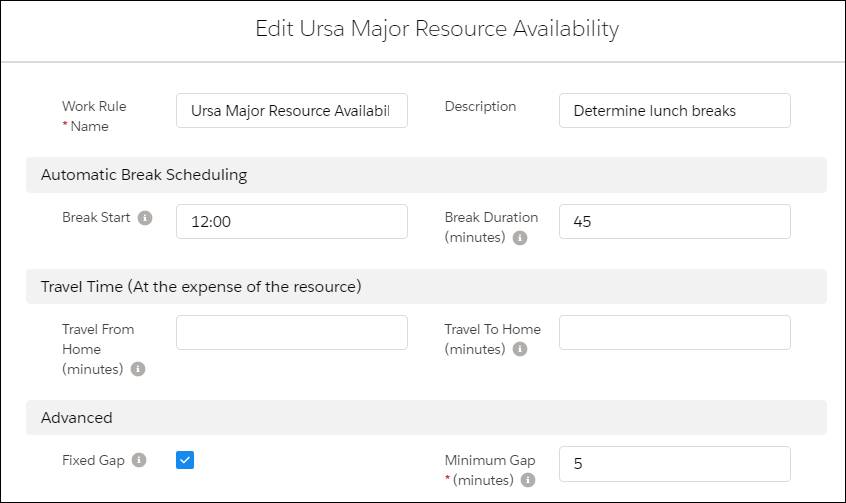Click the Travel From Home (minutes) label
The width and height of the screenshot is (846, 503).
point(98,349)
